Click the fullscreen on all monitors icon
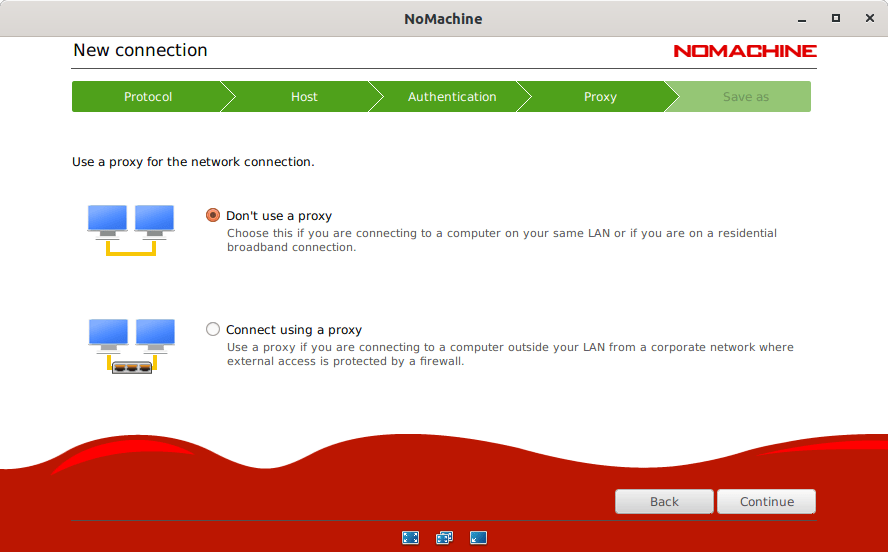The height and width of the screenshot is (552, 888). 444,537
